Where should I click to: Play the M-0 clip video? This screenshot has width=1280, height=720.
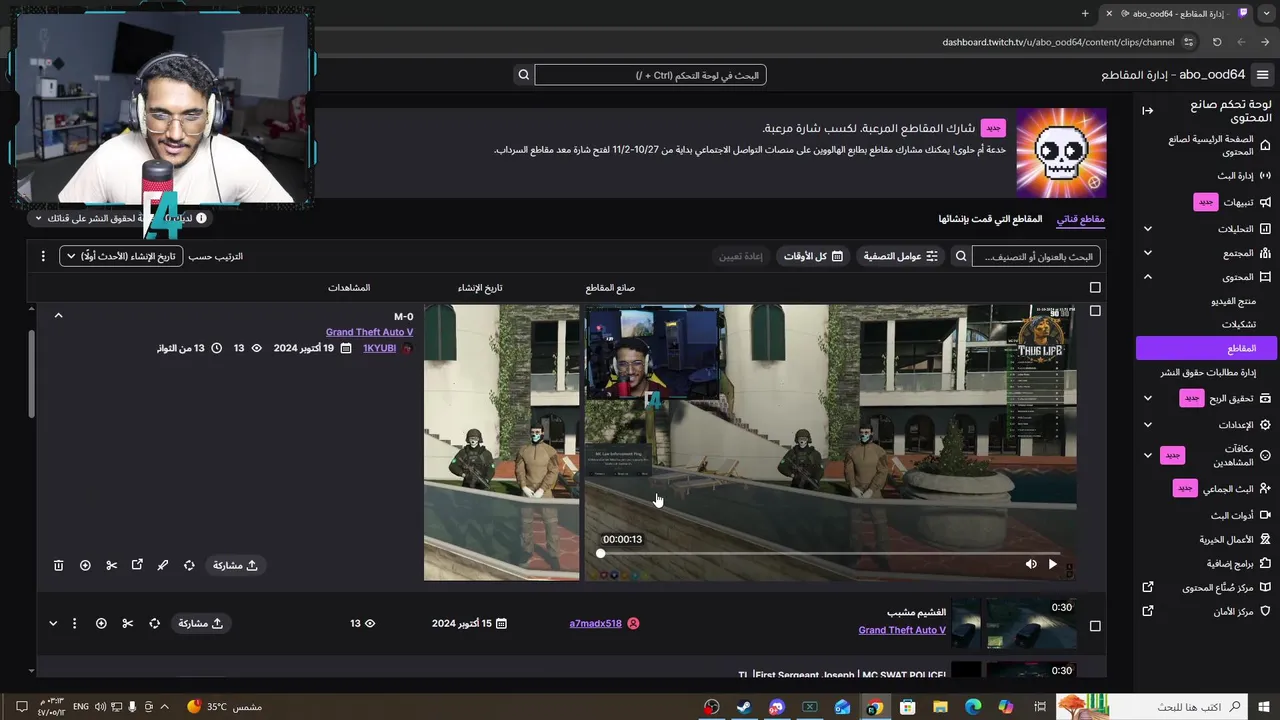pos(1052,564)
